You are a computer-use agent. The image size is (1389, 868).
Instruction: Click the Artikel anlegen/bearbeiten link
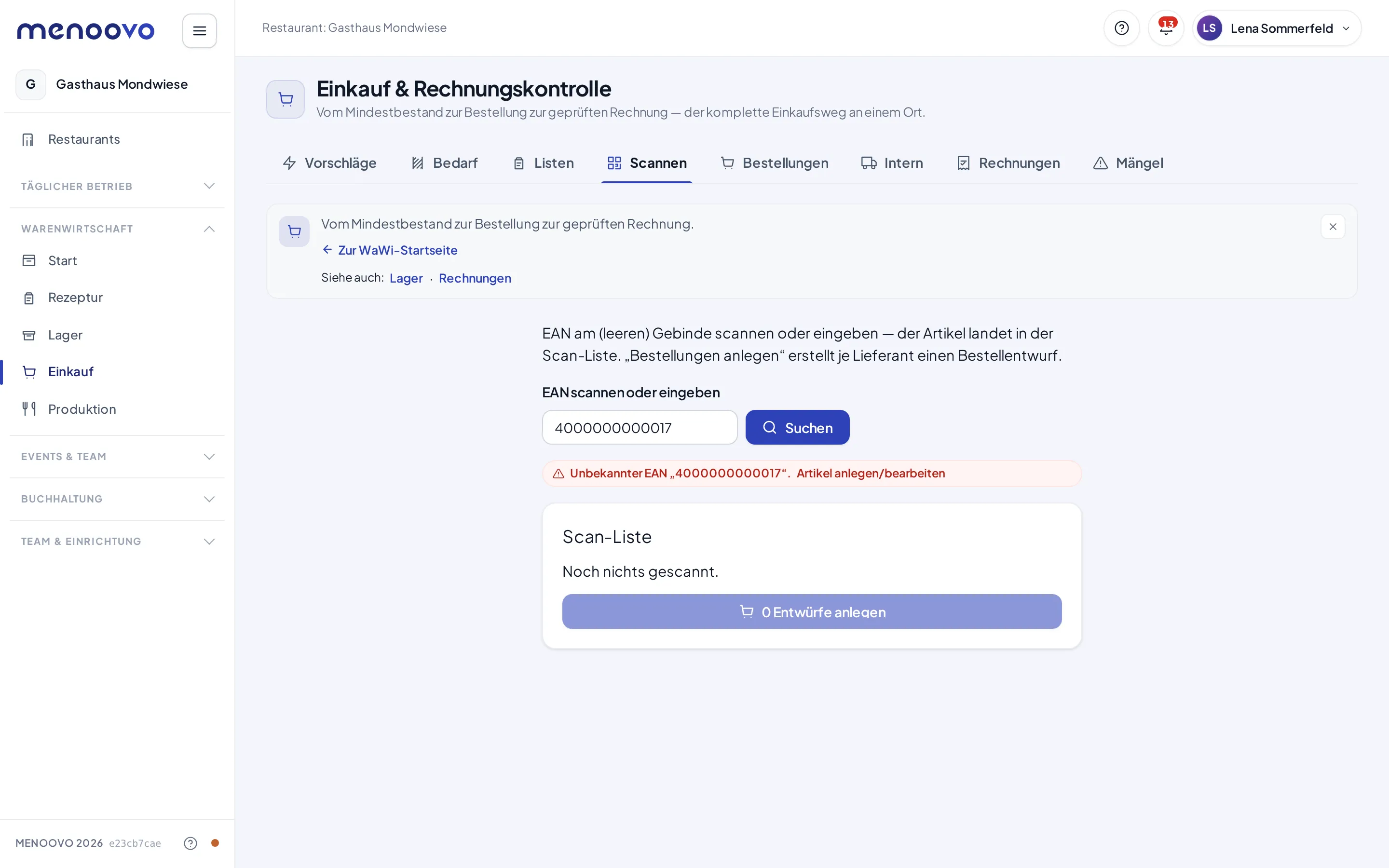(x=870, y=474)
